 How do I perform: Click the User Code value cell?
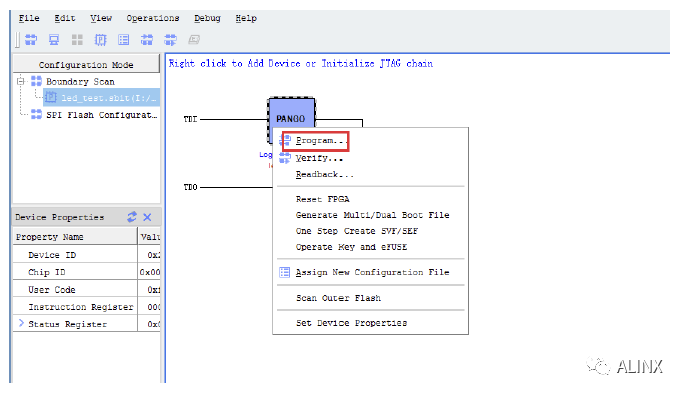click(x=150, y=290)
